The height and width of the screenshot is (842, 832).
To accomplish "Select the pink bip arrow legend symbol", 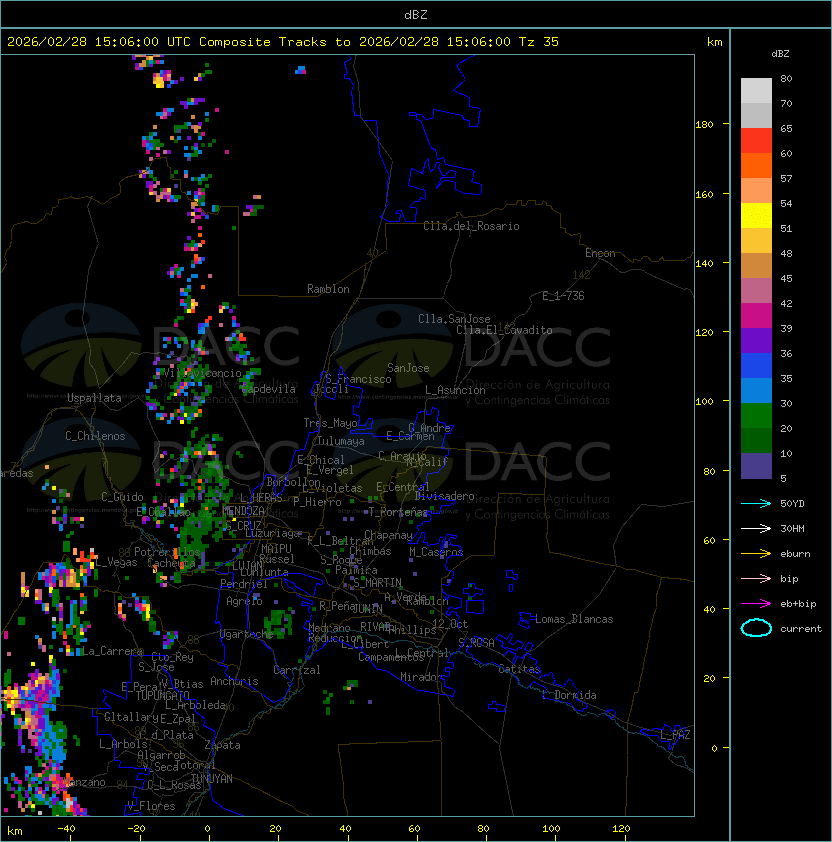I will tap(756, 578).
